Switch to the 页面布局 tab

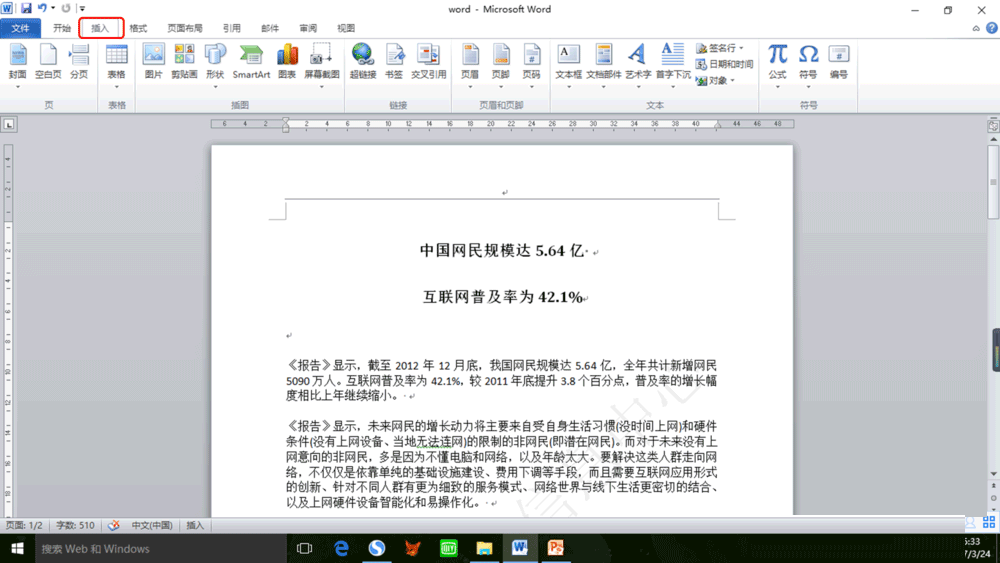tap(185, 28)
